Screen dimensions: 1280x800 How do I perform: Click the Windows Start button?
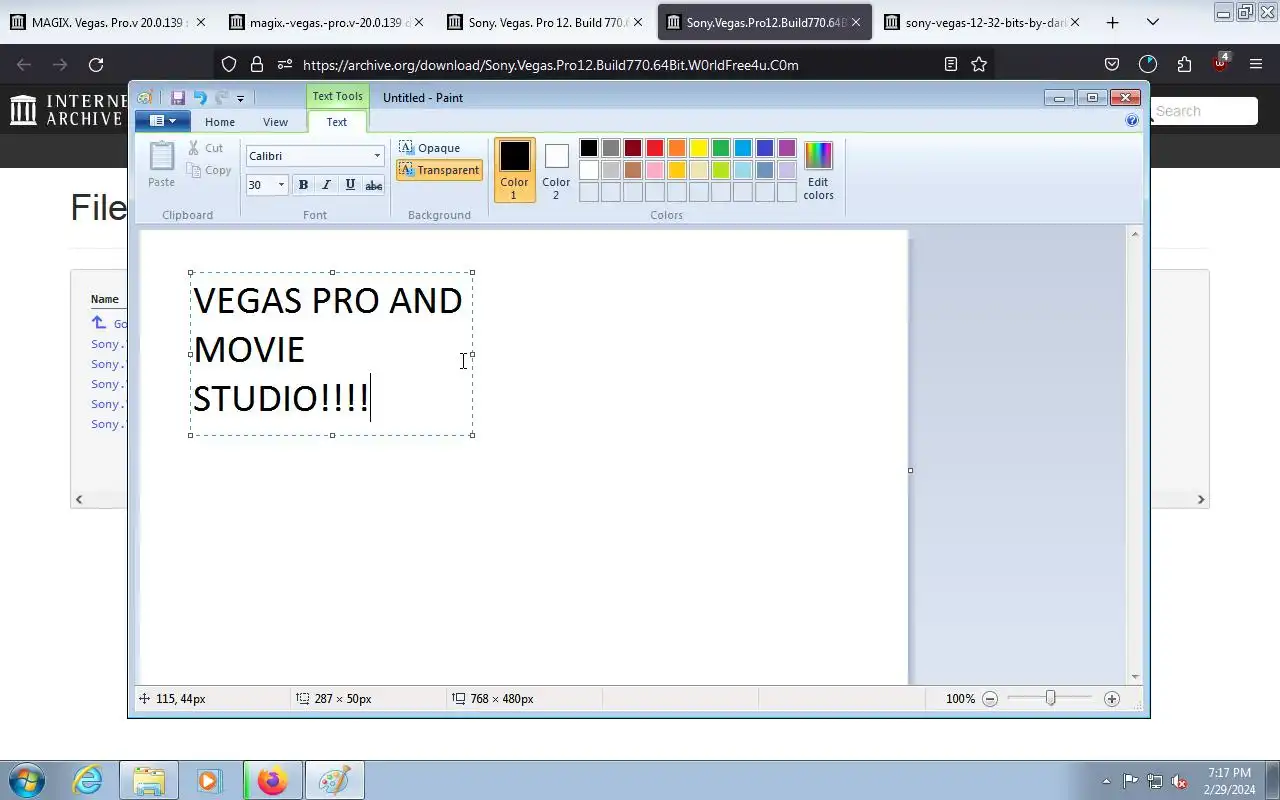point(25,780)
